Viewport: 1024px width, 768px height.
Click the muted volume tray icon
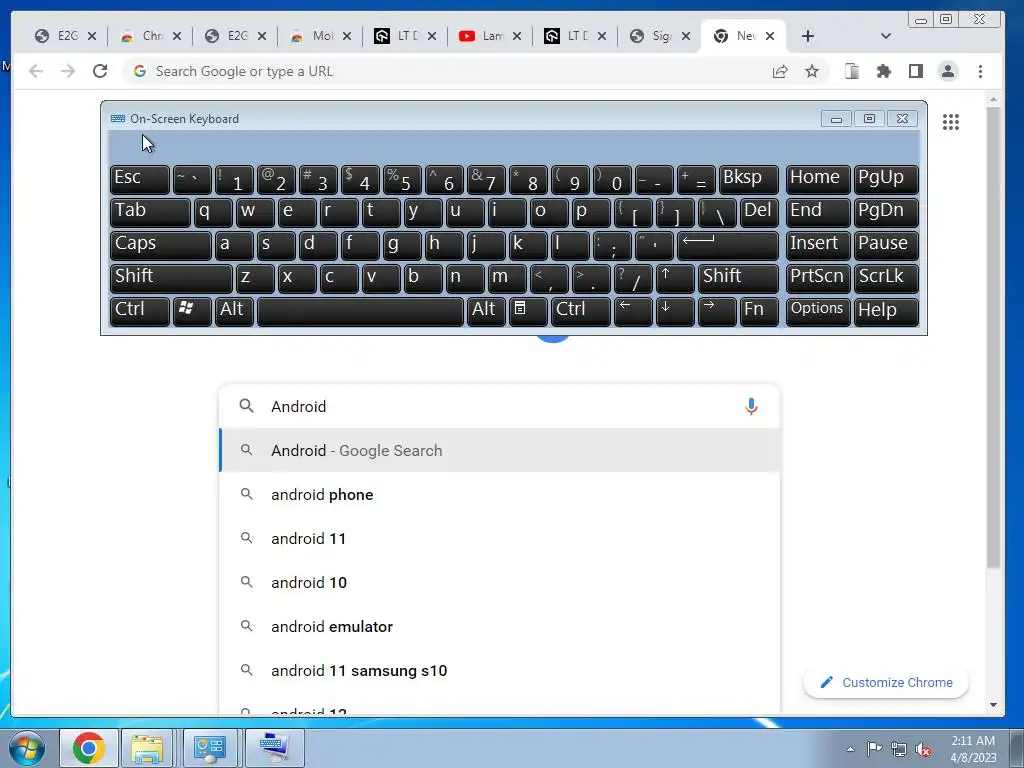click(923, 749)
